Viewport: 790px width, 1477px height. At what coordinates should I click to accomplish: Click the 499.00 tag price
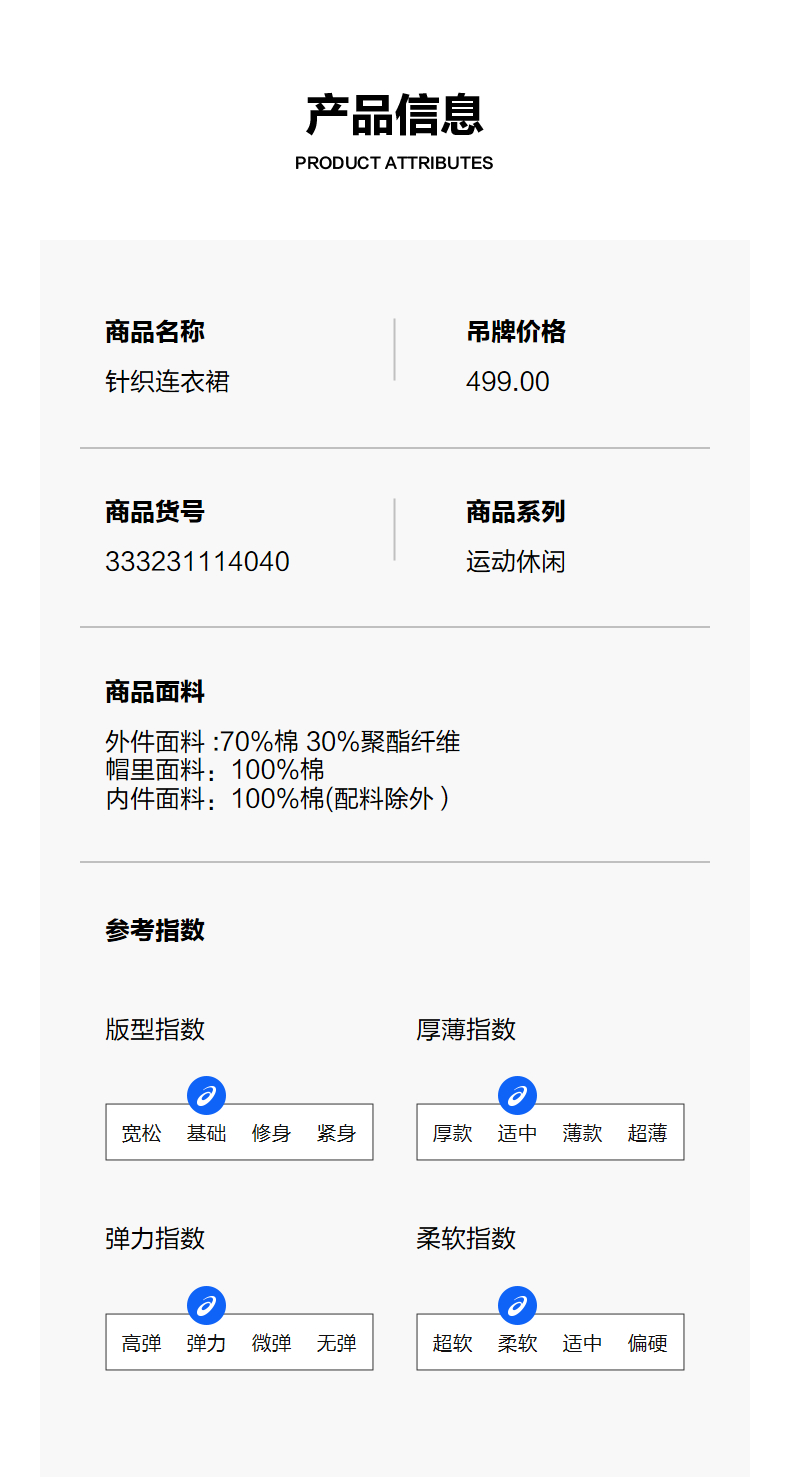(x=507, y=382)
